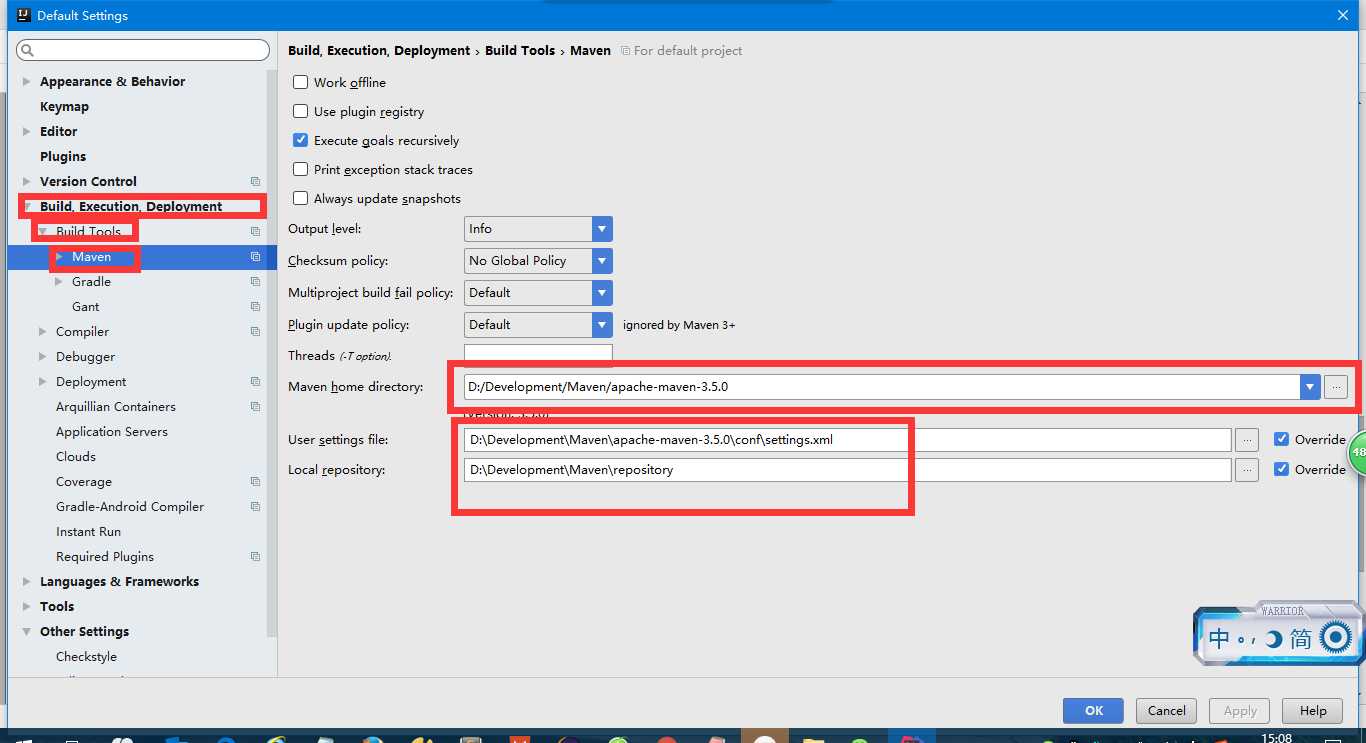Click the moon icon on IME bar

pyautogui.click(x=1273, y=638)
